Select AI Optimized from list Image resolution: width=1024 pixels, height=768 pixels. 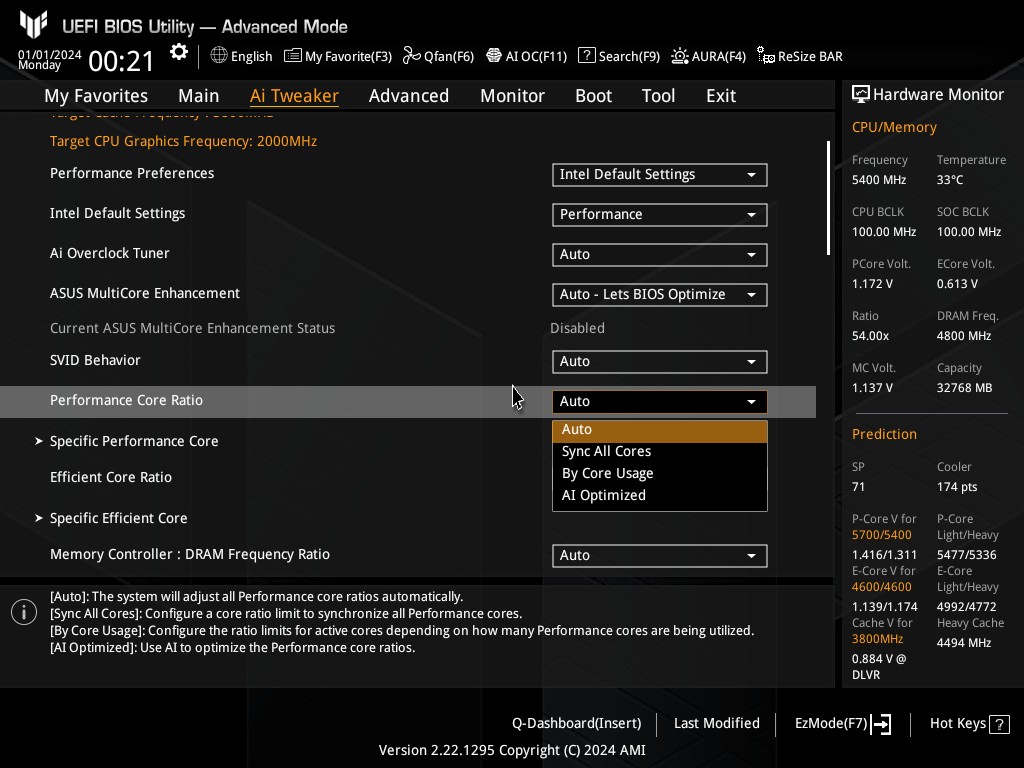pos(603,496)
